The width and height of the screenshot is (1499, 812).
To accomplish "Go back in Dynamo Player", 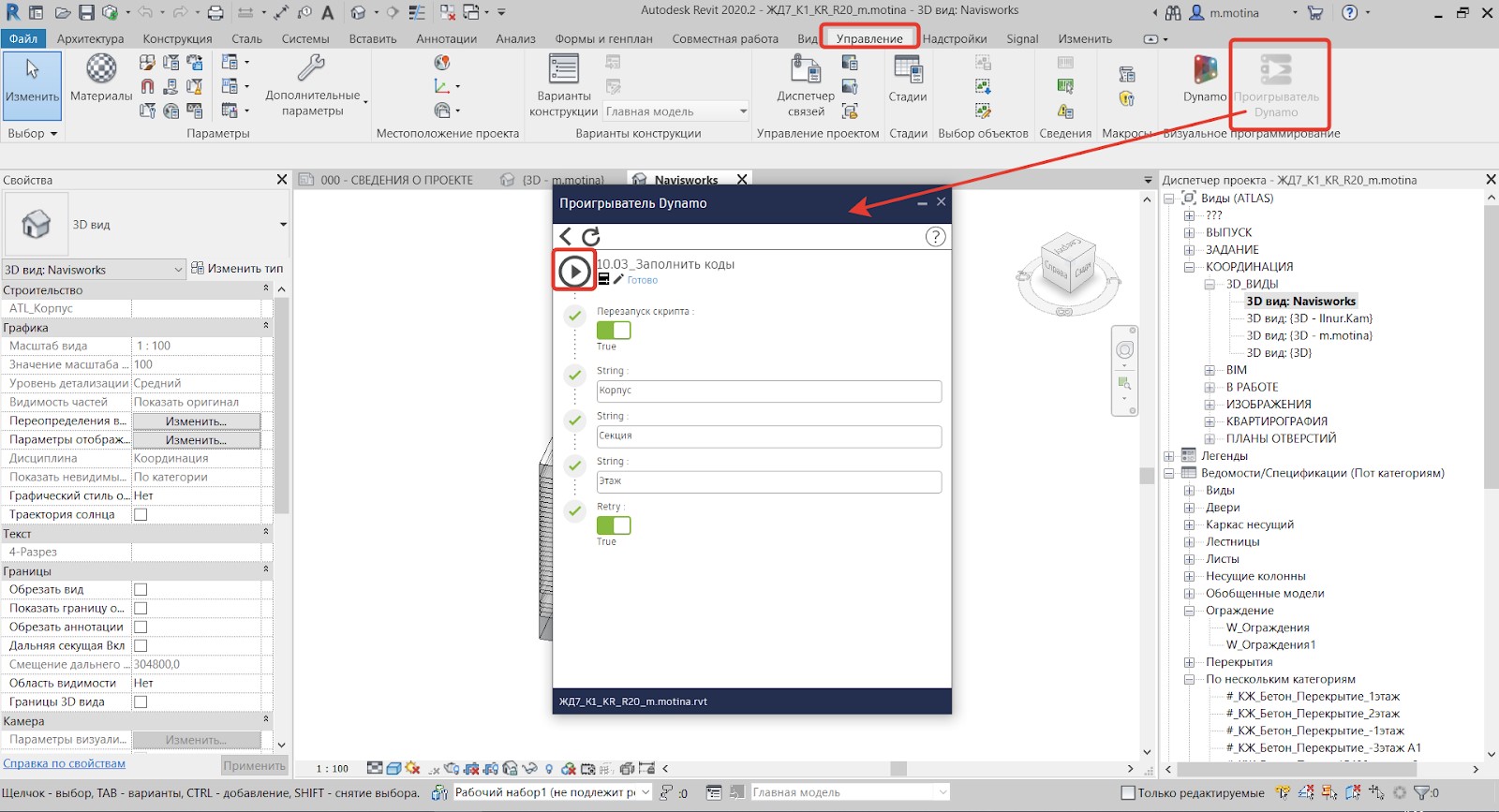I will [565, 236].
